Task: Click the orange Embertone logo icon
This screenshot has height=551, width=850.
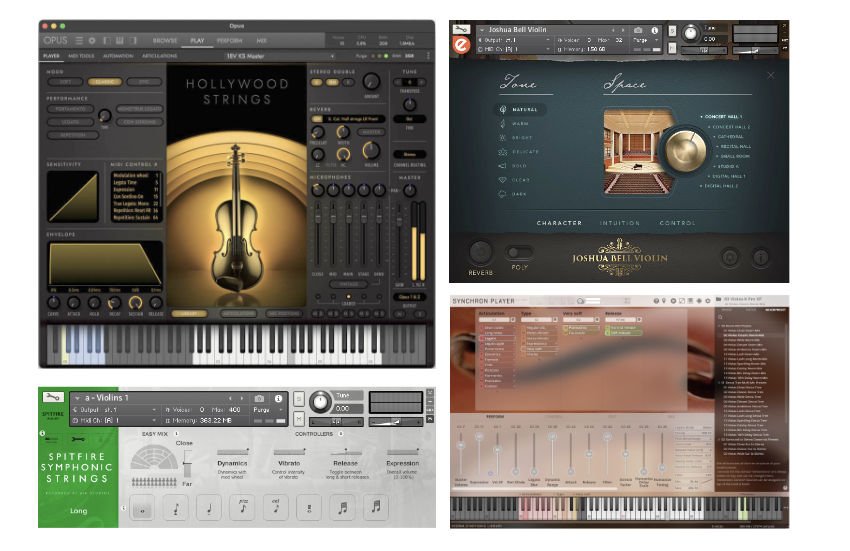Action: pos(461,44)
